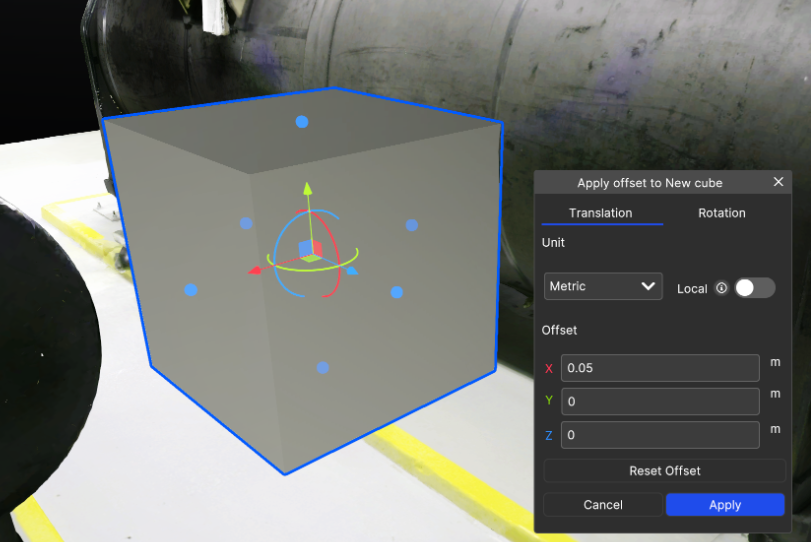Image resolution: width=811 pixels, height=542 pixels.
Task: Click the Local info icon
Action: (x=720, y=288)
